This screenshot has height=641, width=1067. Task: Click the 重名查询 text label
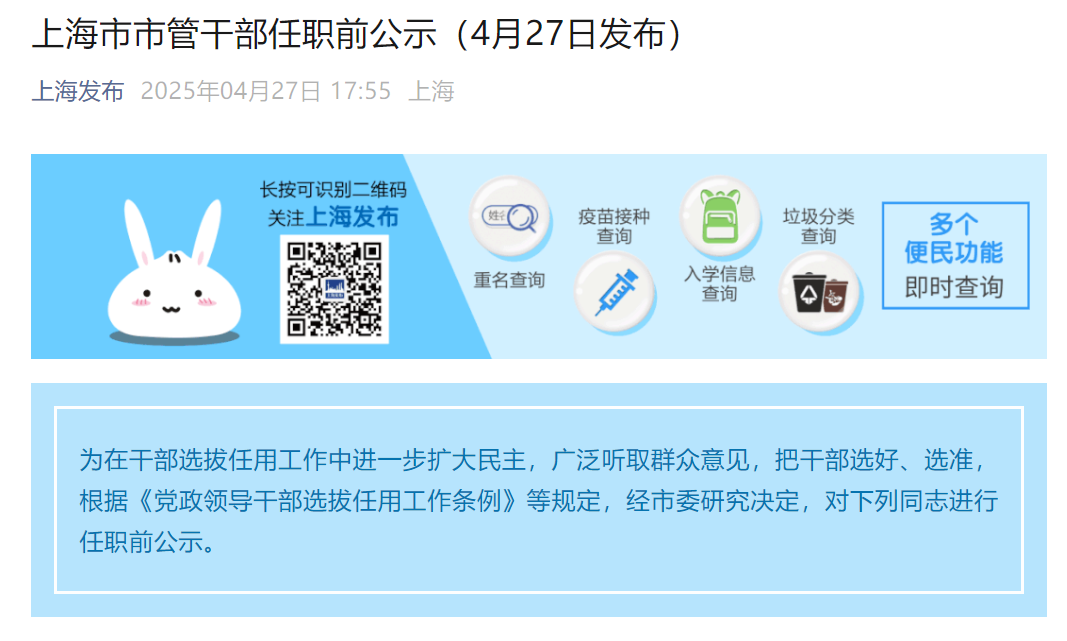pos(509,280)
